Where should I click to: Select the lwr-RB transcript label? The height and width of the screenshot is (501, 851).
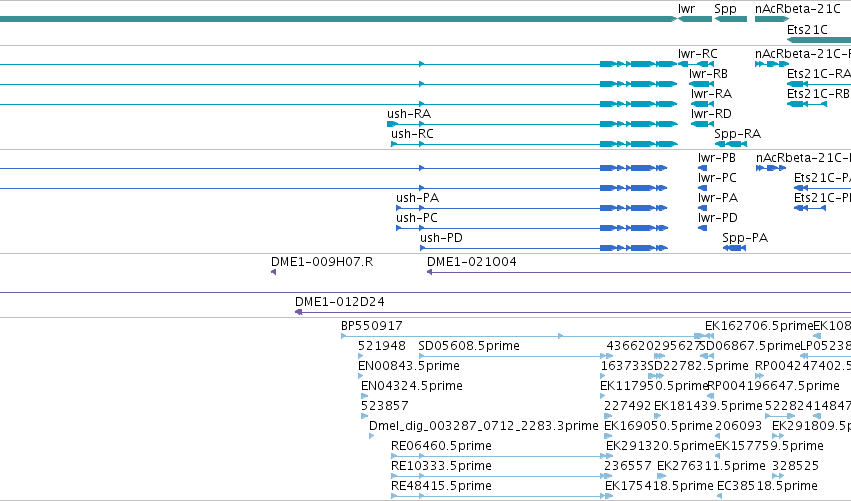click(708, 74)
